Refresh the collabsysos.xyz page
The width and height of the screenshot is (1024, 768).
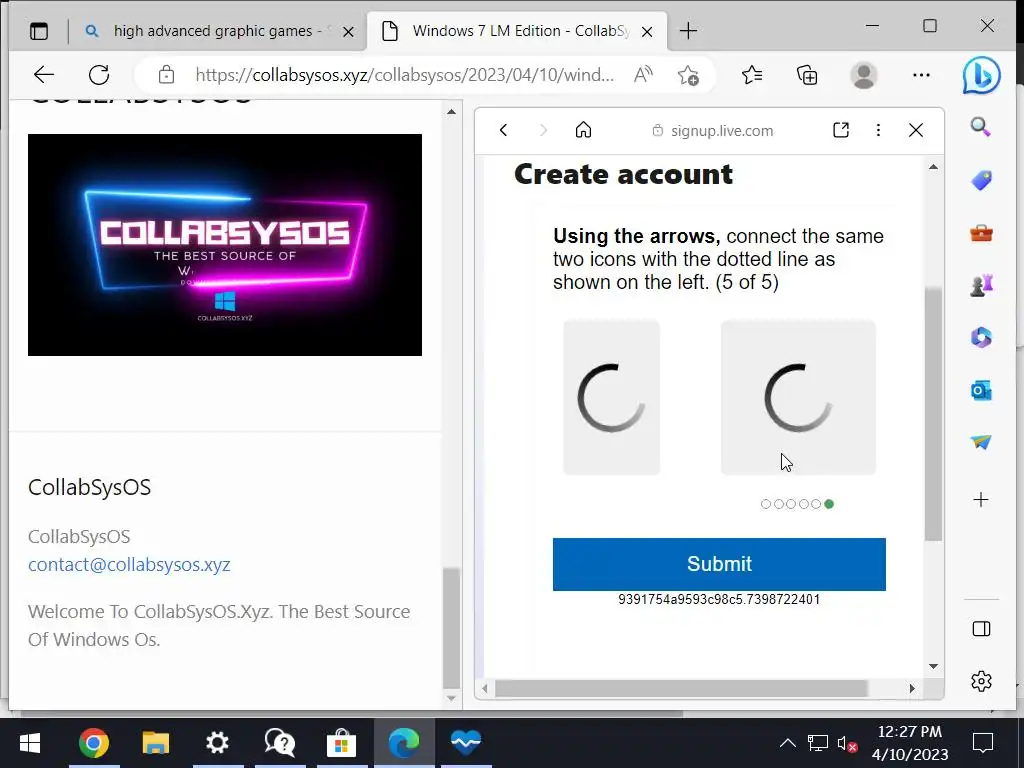pyautogui.click(x=99, y=75)
